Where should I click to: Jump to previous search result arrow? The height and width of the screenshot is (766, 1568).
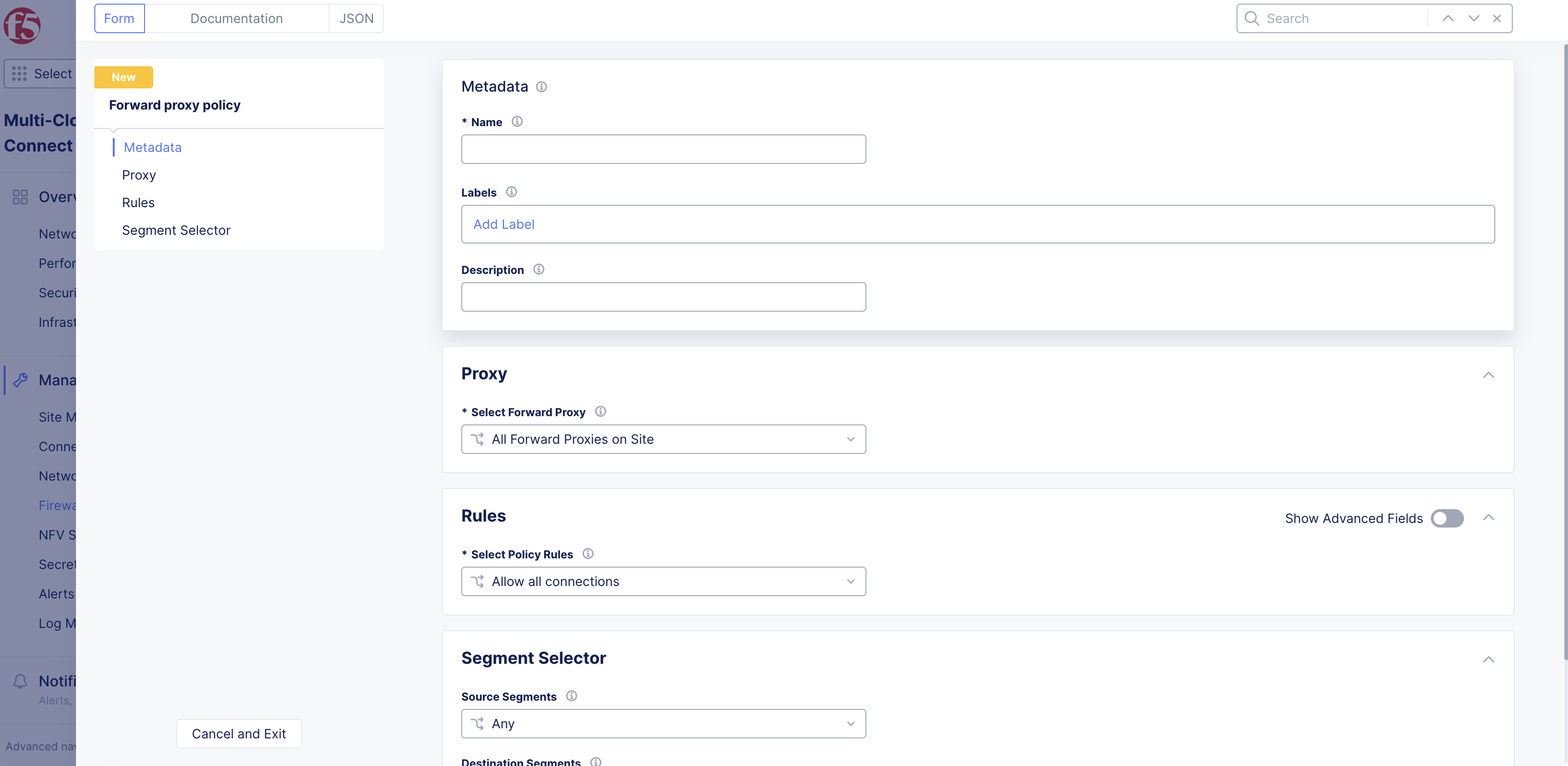pyautogui.click(x=1448, y=18)
